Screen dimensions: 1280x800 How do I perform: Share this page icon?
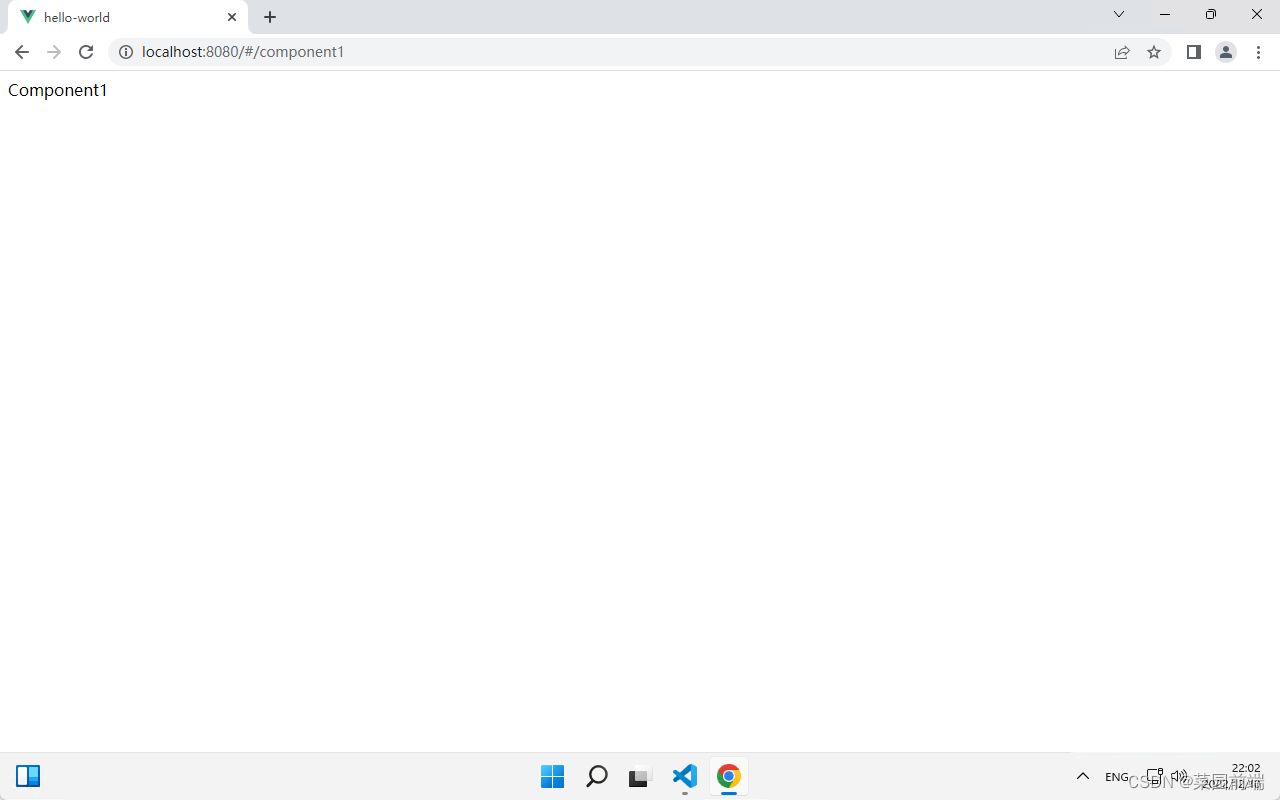coord(1122,52)
